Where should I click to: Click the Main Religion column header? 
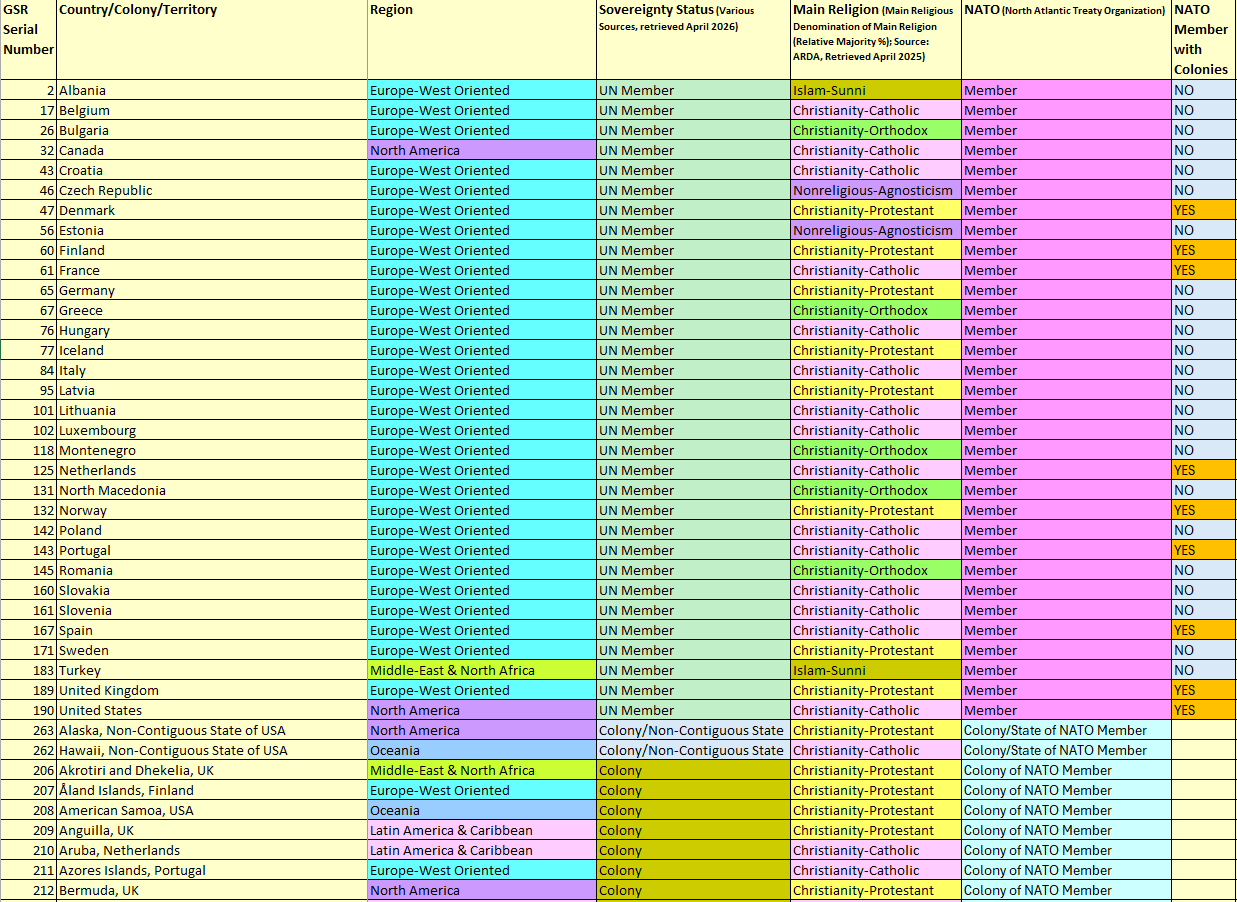[x=876, y=40]
